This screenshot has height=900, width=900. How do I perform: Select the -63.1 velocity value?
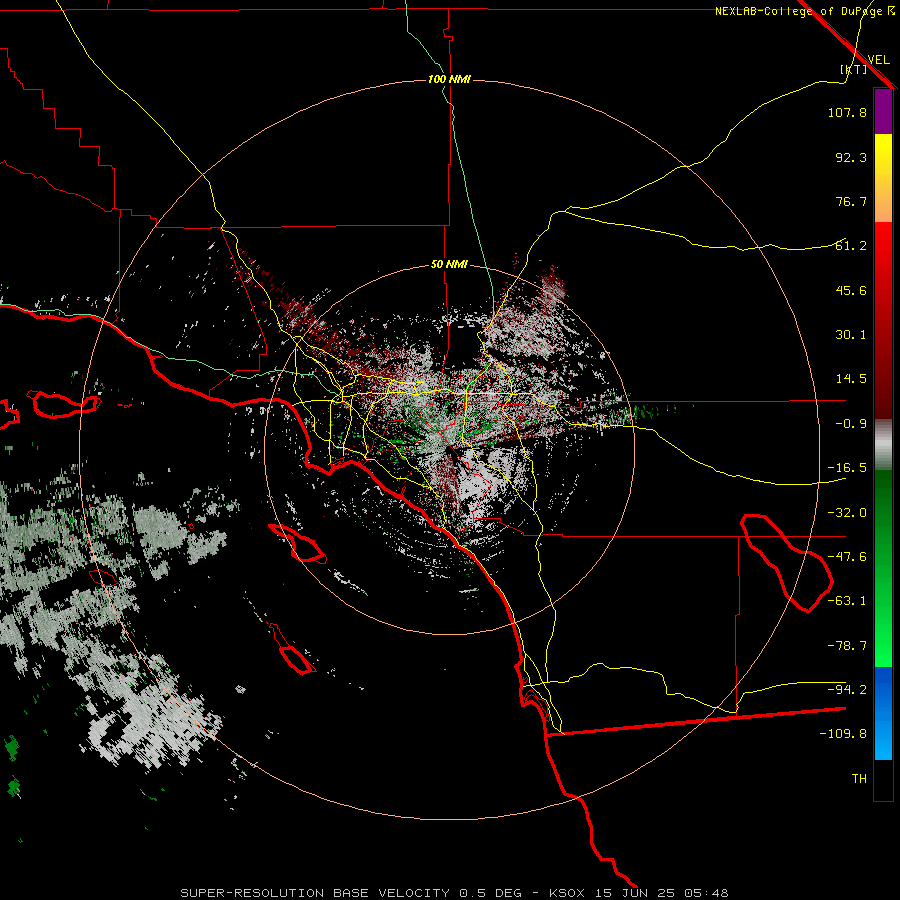(x=847, y=601)
